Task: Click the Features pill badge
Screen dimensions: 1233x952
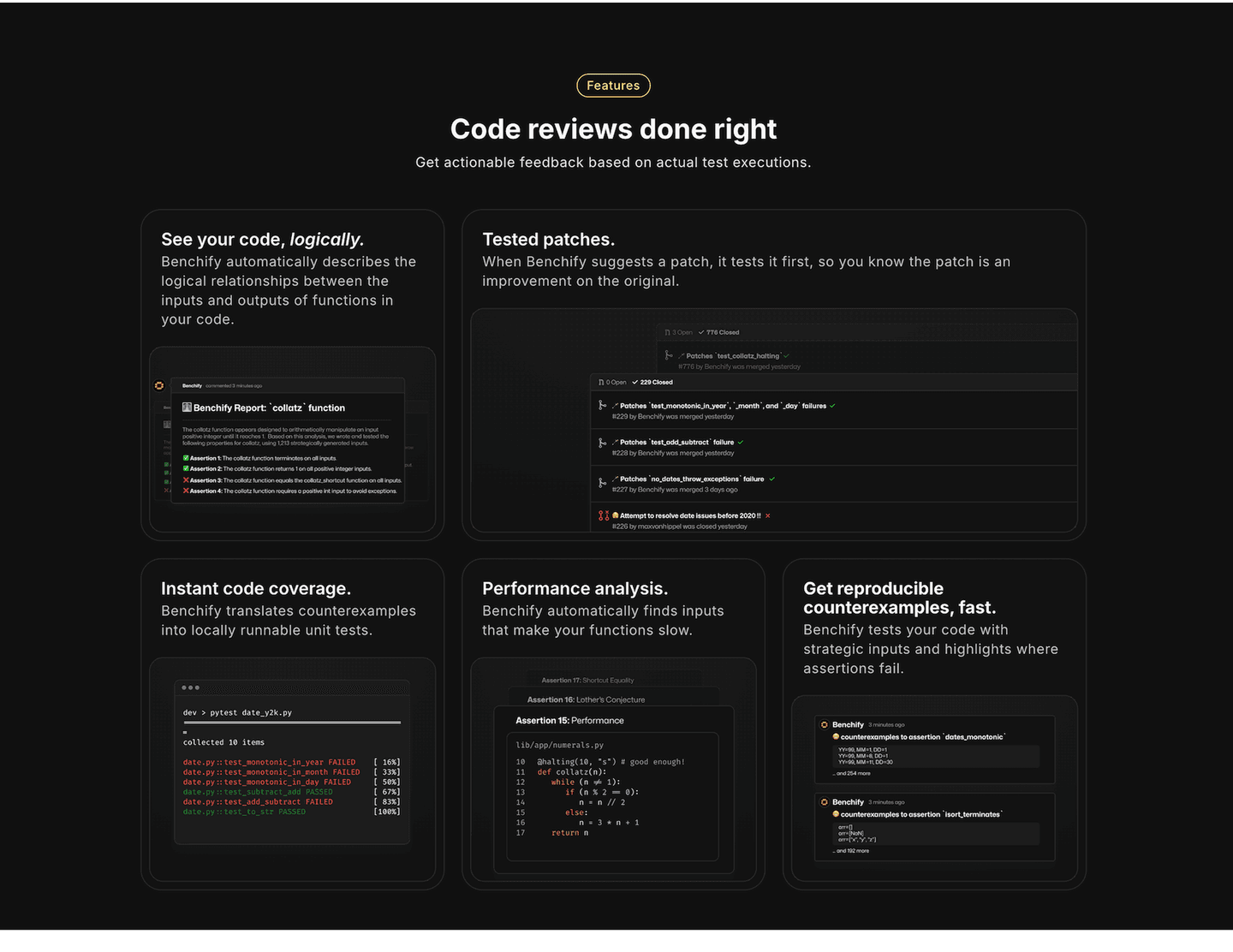Action: tap(613, 86)
